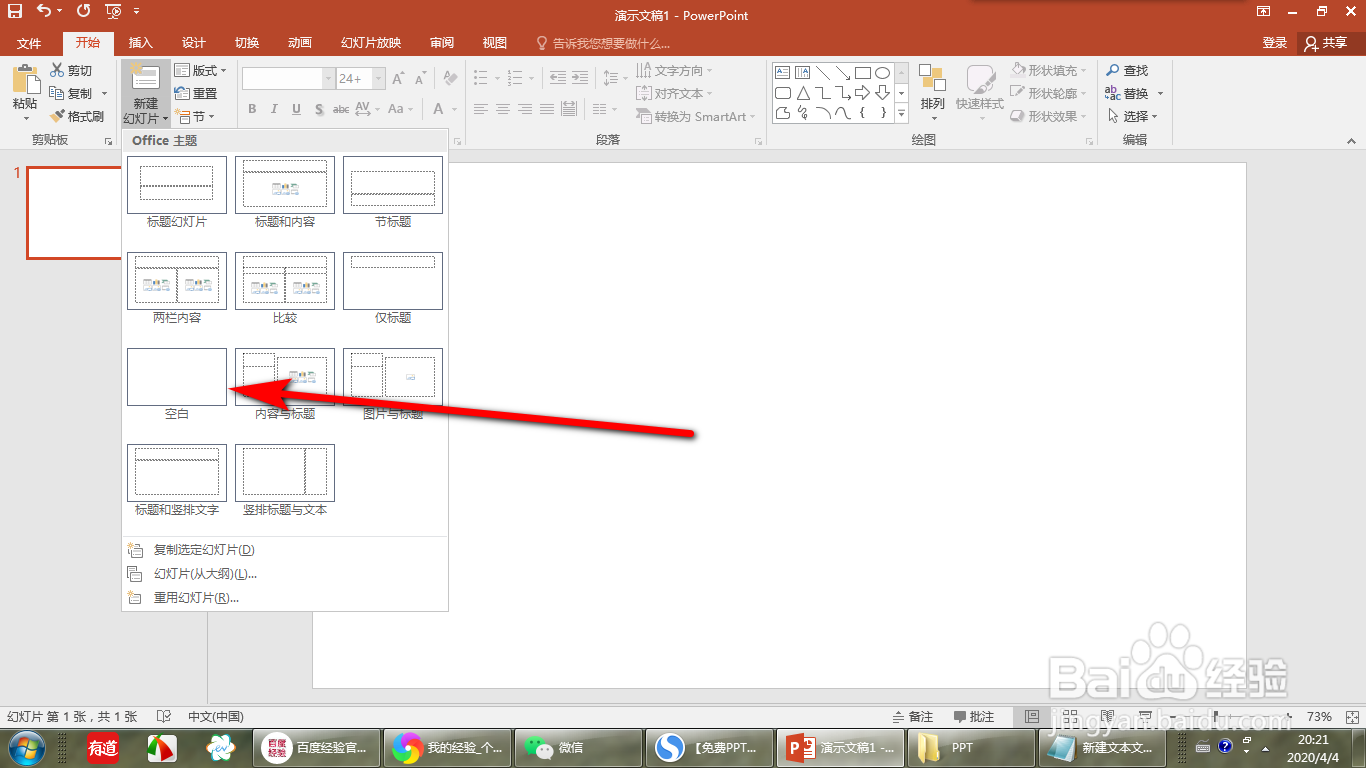1366x768 pixels.
Task: Toggle Italic formatting
Action: pyautogui.click(x=274, y=109)
